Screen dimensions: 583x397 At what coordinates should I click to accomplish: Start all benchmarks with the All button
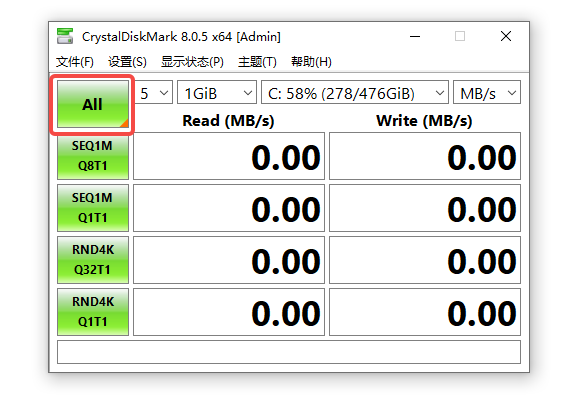[93, 104]
